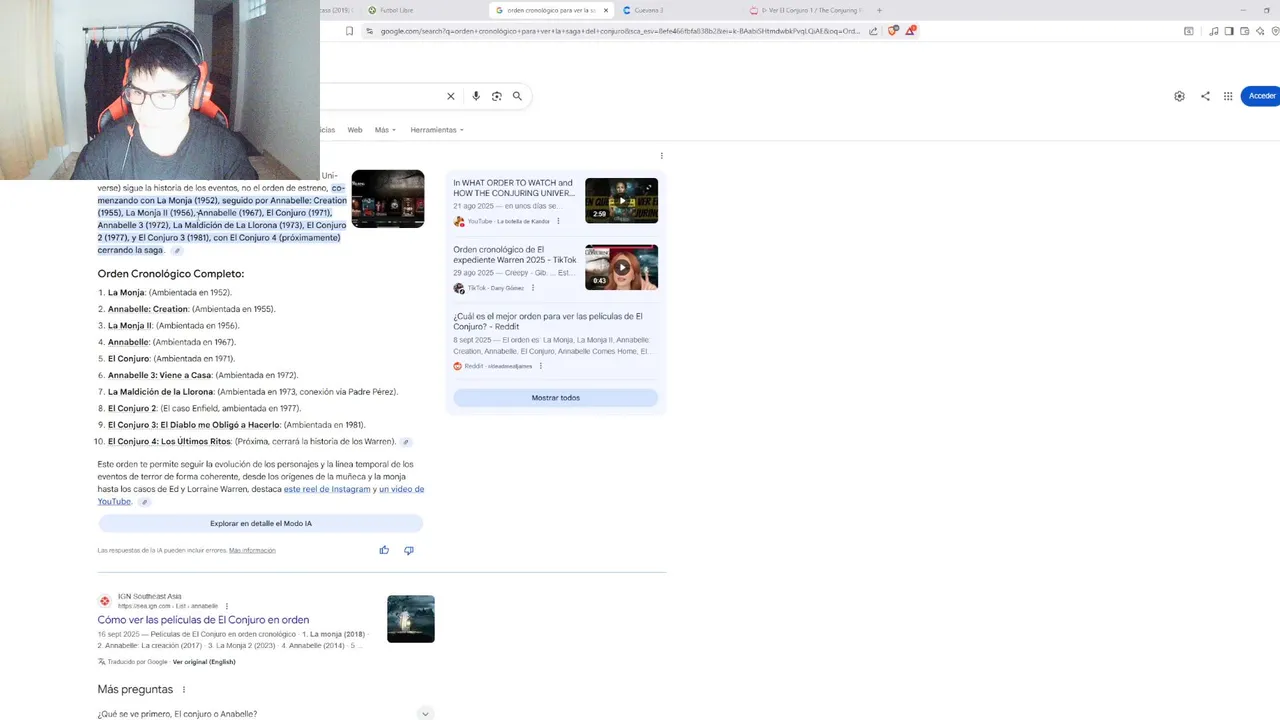Click the Acceder sign-in button

(x=1261, y=96)
